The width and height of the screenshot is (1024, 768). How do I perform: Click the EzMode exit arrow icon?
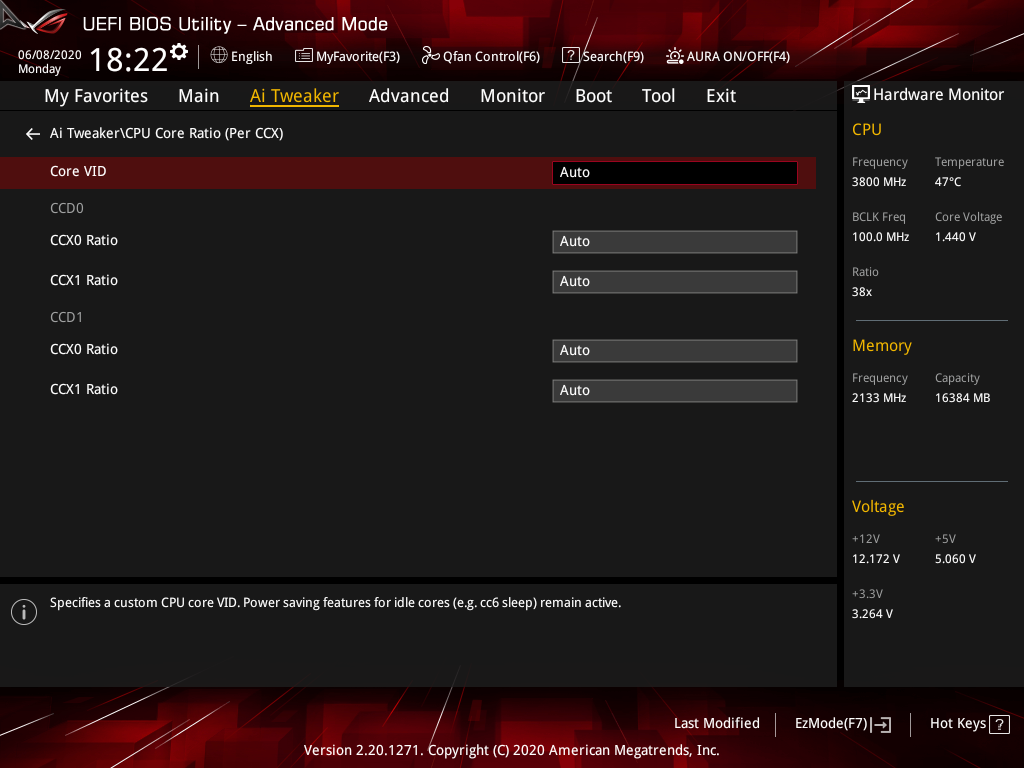click(x=881, y=724)
